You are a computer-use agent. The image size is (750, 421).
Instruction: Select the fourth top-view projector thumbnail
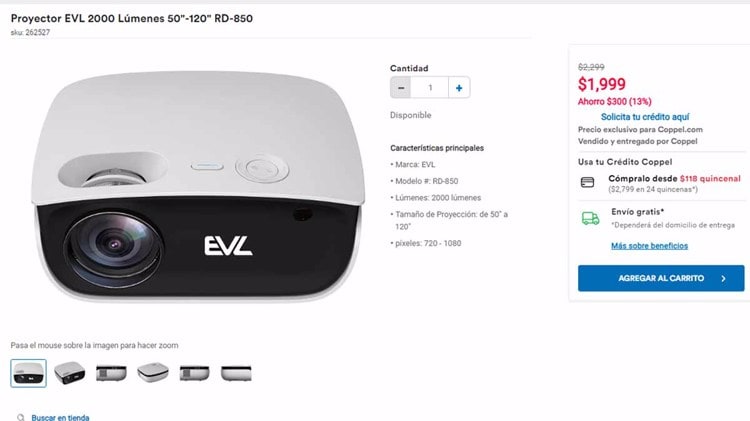click(153, 372)
